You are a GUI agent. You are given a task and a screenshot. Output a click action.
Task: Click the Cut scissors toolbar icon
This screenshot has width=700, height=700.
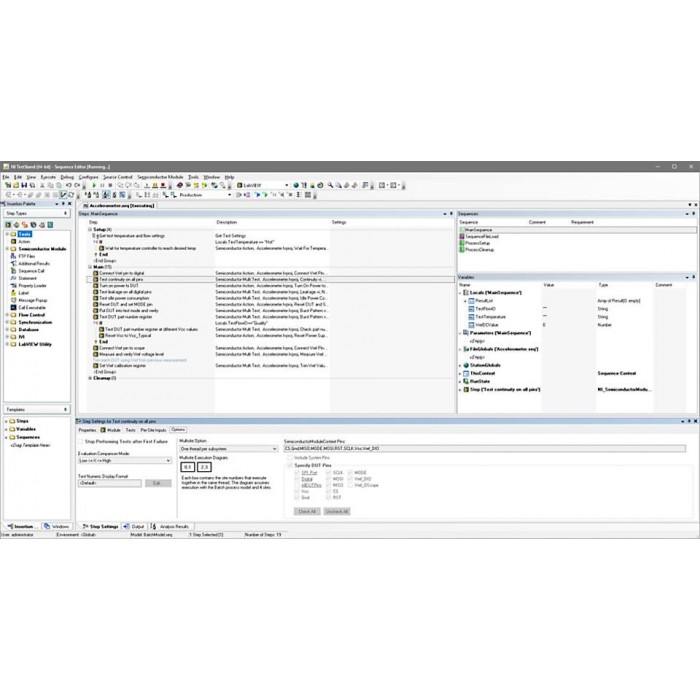click(42, 185)
